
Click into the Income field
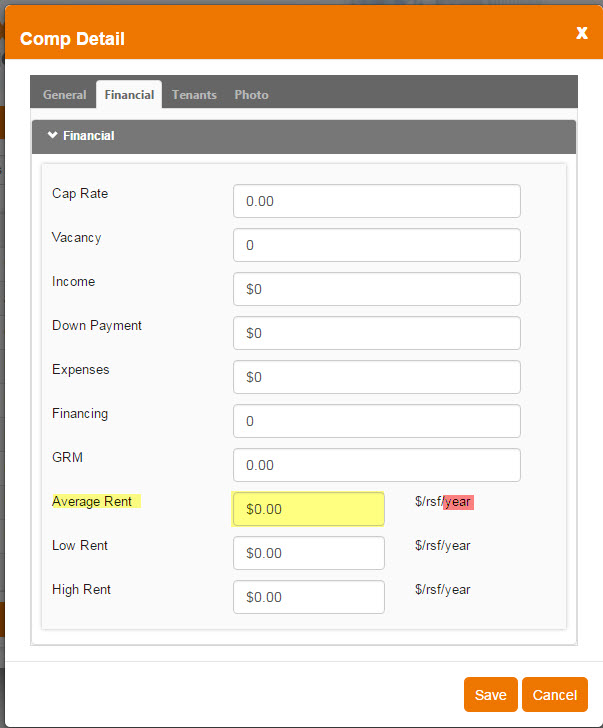coord(376,289)
